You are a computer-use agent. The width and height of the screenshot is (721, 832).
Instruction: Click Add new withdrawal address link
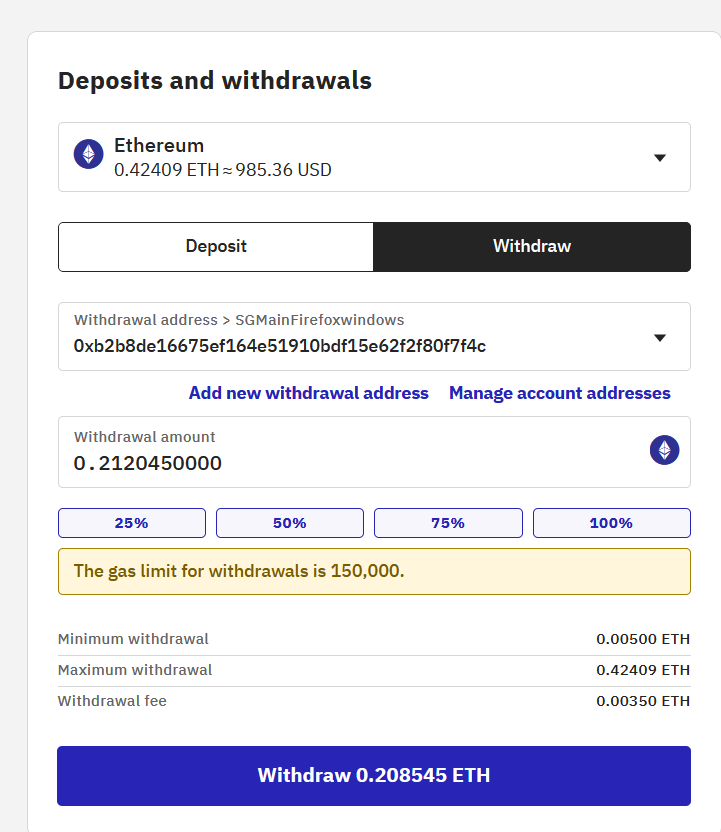tap(309, 393)
